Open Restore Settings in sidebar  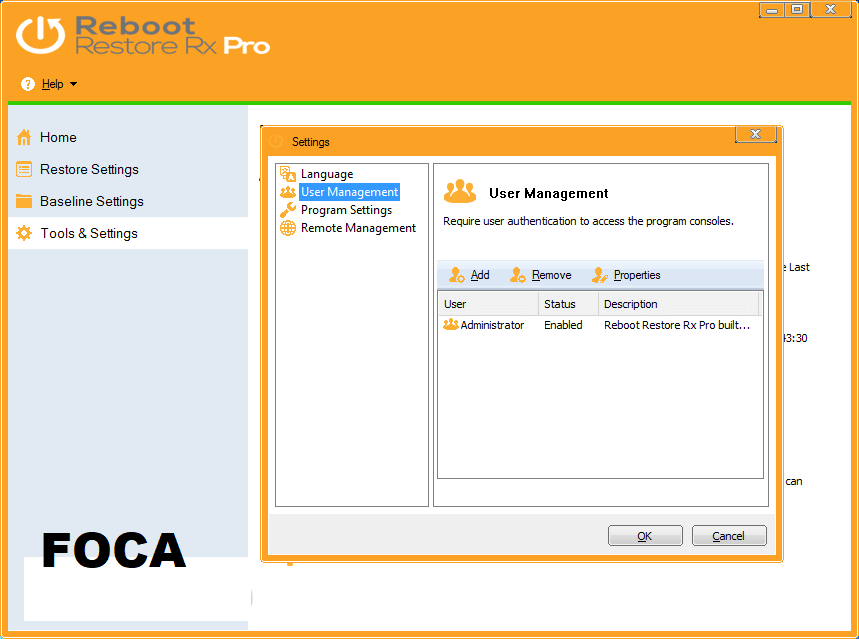(x=89, y=169)
